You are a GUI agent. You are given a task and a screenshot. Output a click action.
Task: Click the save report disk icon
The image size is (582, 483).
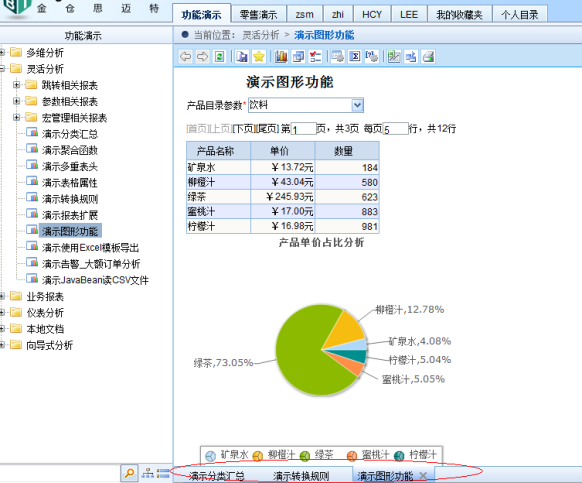coord(242,57)
